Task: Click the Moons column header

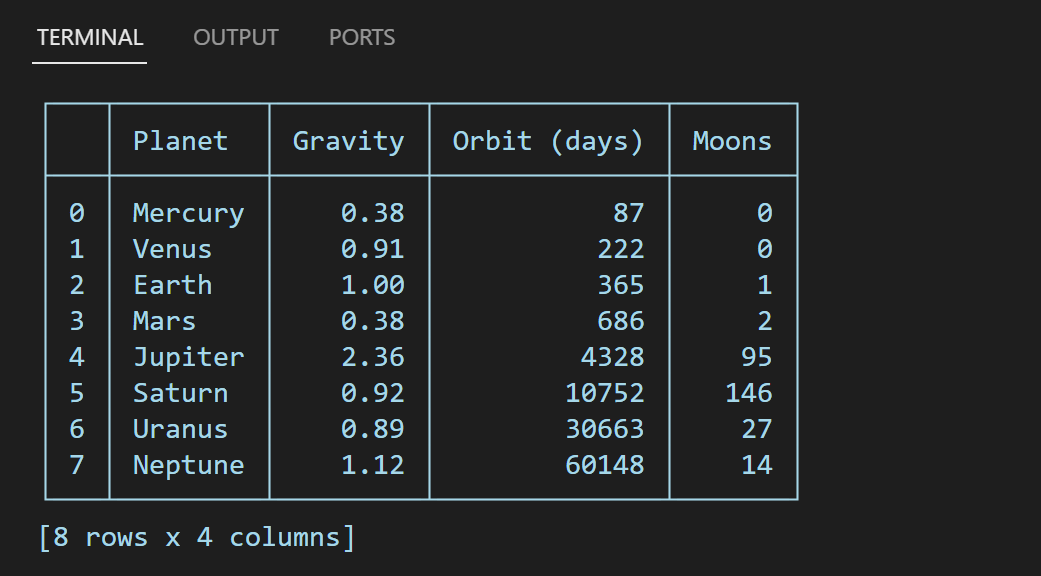Action: pos(732,141)
